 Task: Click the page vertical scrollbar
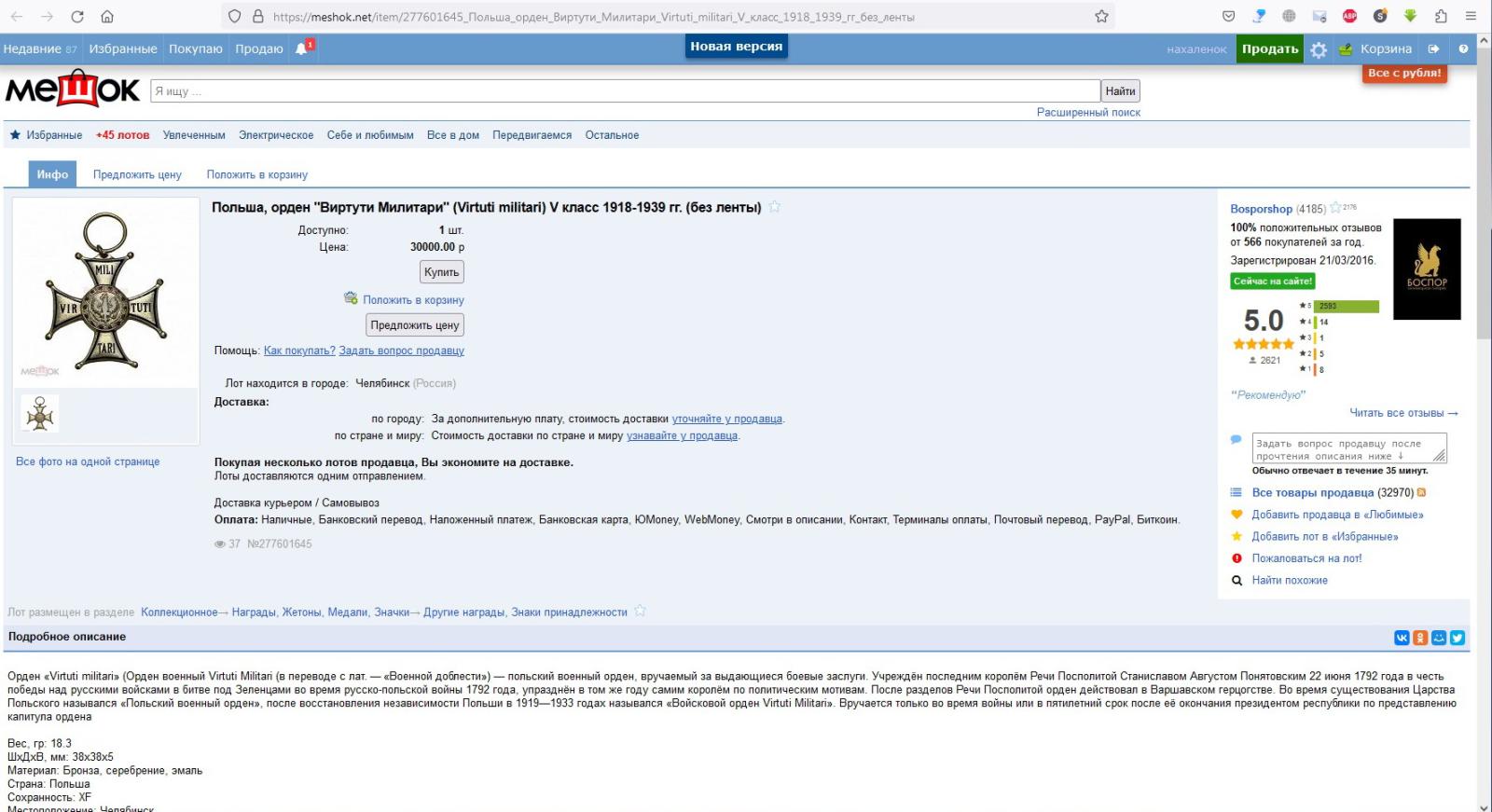tap(1484, 373)
